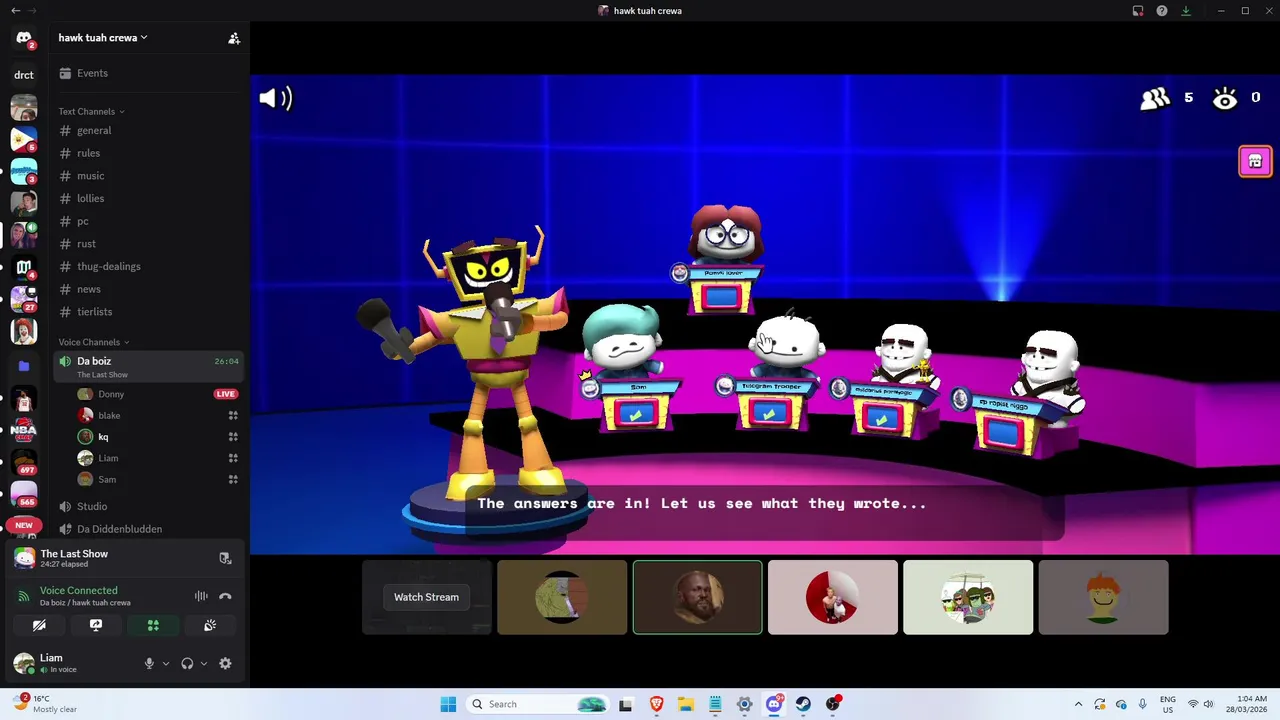The width and height of the screenshot is (1280, 720).
Task: Open Brave browser from the taskbar
Action: (656, 704)
